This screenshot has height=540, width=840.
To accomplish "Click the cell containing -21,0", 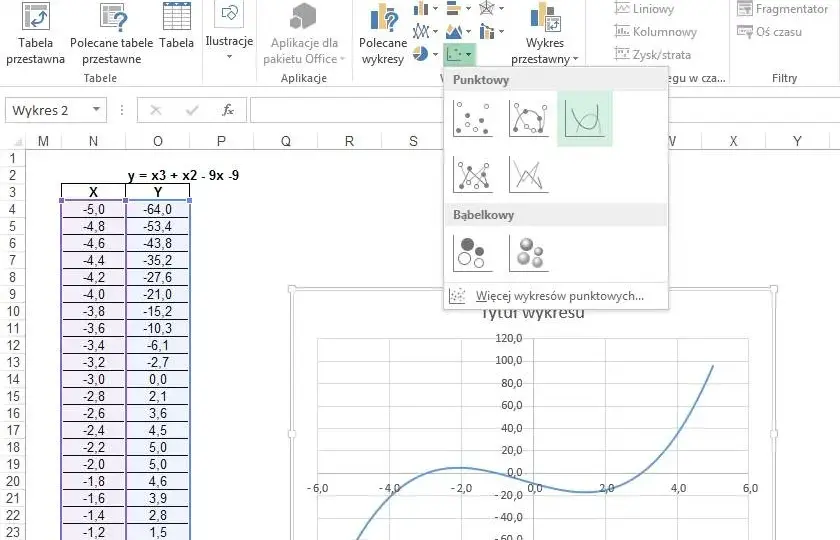I will [x=158, y=294].
